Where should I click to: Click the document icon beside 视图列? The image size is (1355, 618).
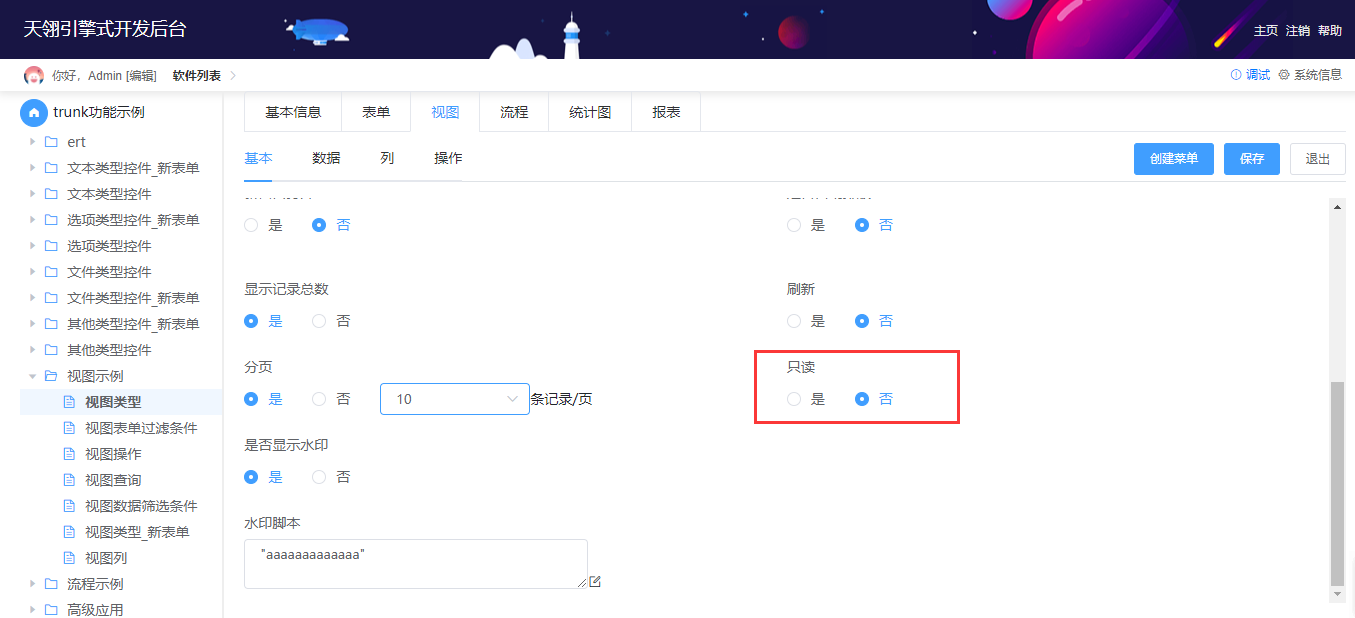pyautogui.click(x=69, y=558)
